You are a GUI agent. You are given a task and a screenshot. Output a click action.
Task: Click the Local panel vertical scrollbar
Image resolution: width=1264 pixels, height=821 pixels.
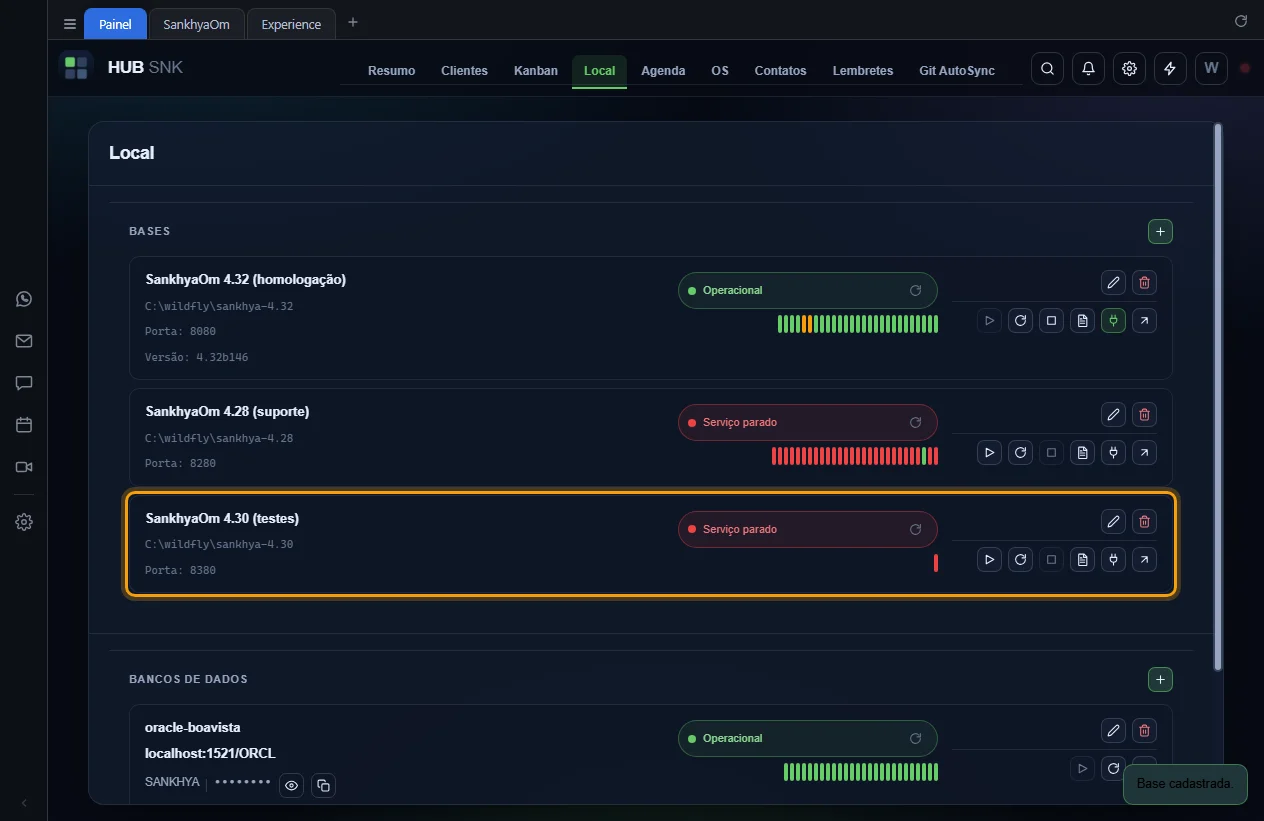[1217, 397]
